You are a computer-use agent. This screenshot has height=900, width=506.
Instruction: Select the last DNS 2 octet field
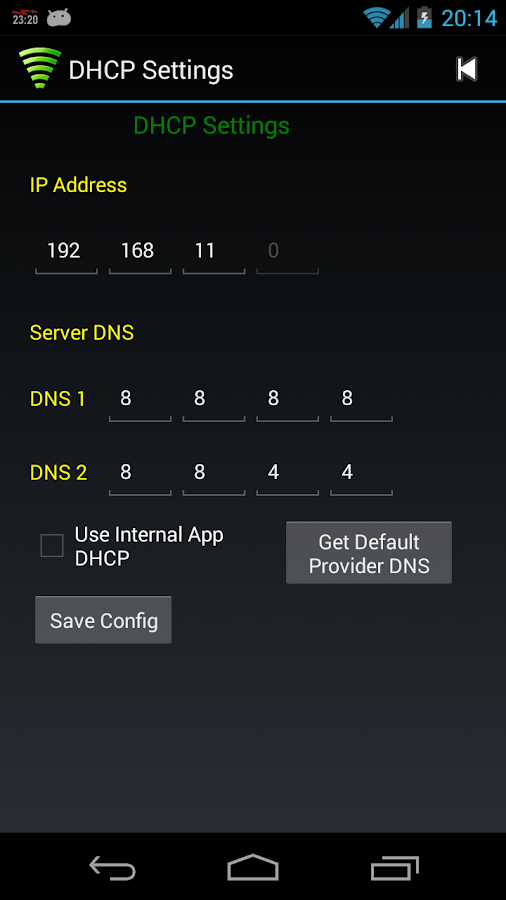tap(361, 474)
